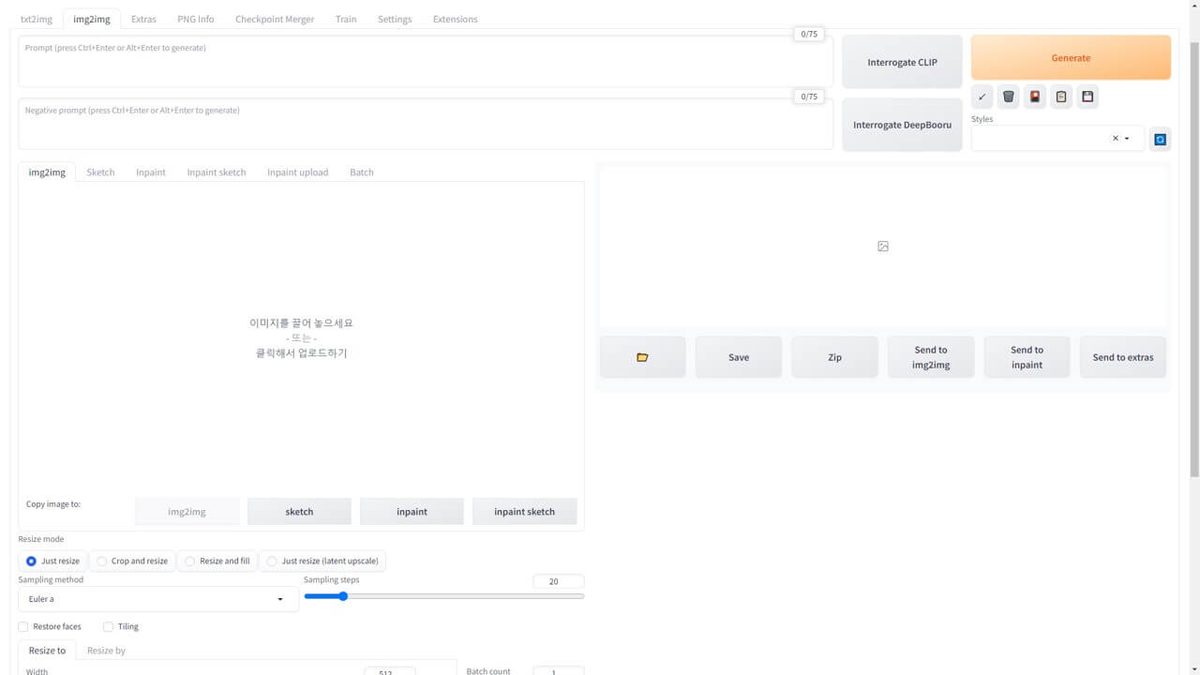
Task: Open the Settings tab
Action: (x=395, y=19)
